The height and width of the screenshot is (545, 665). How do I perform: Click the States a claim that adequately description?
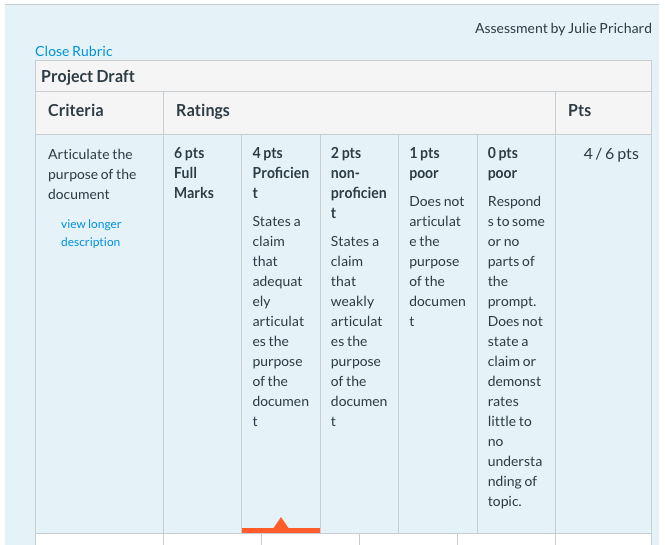280,321
